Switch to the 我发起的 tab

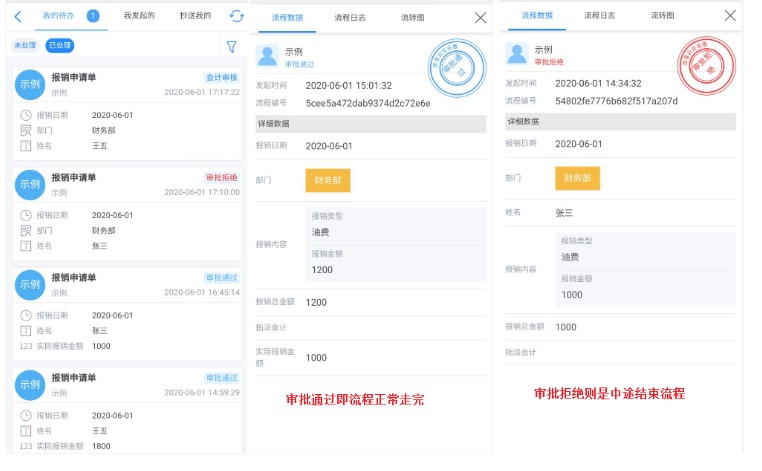click(139, 16)
